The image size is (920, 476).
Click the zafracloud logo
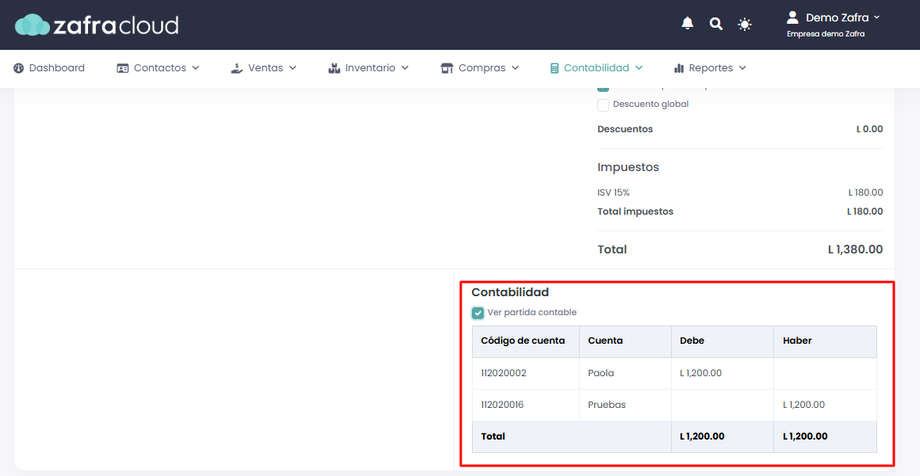click(97, 25)
